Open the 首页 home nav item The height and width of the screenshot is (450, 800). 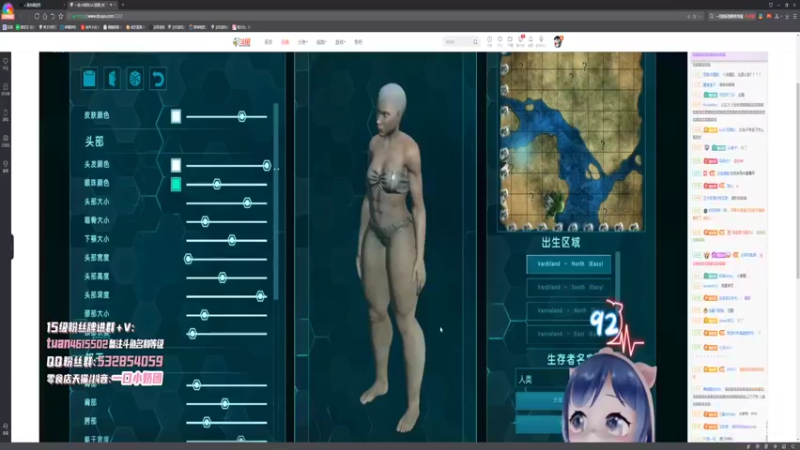[268, 42]
